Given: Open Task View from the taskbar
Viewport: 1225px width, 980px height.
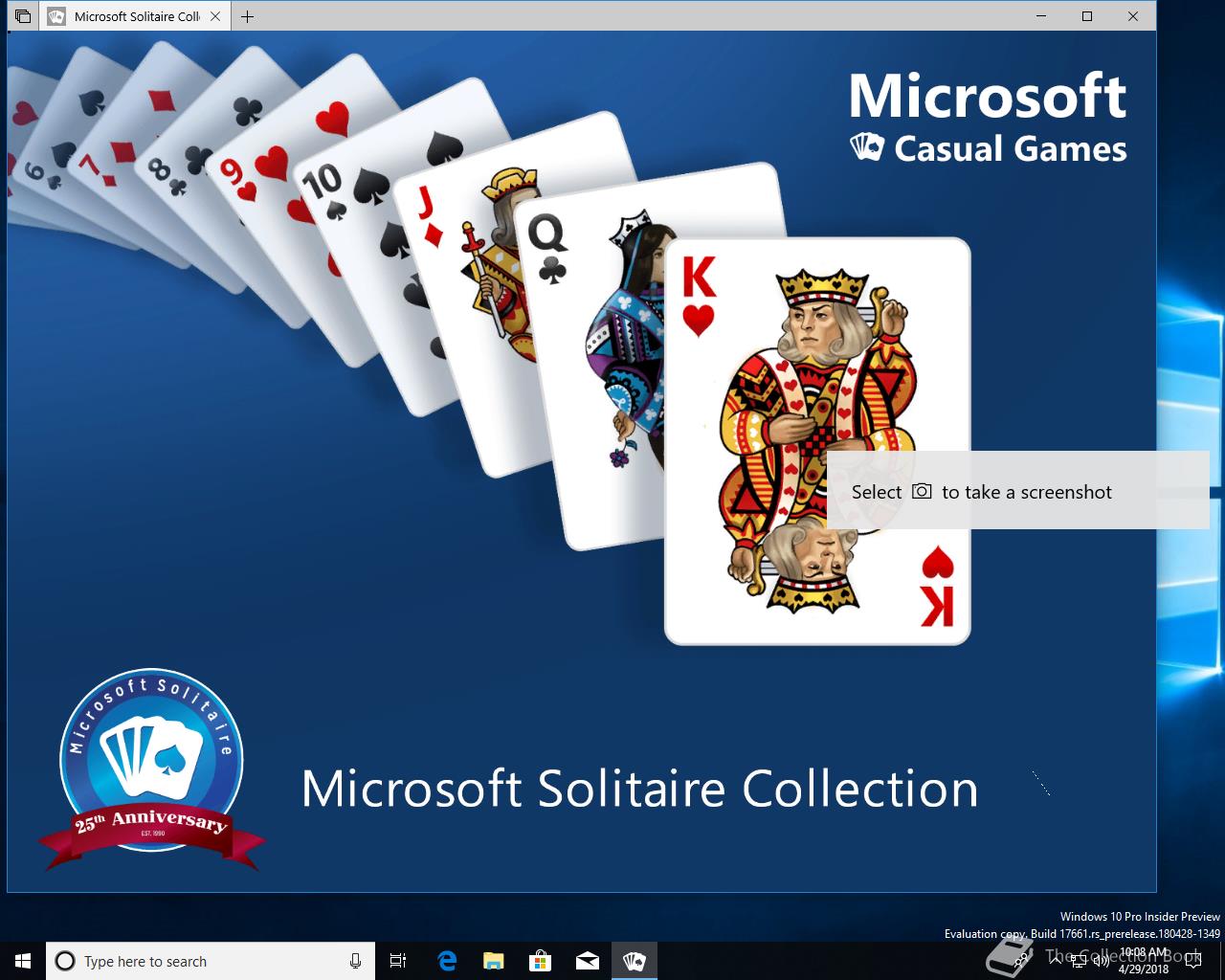Looking at the screenshot, I should coord(398,961).
